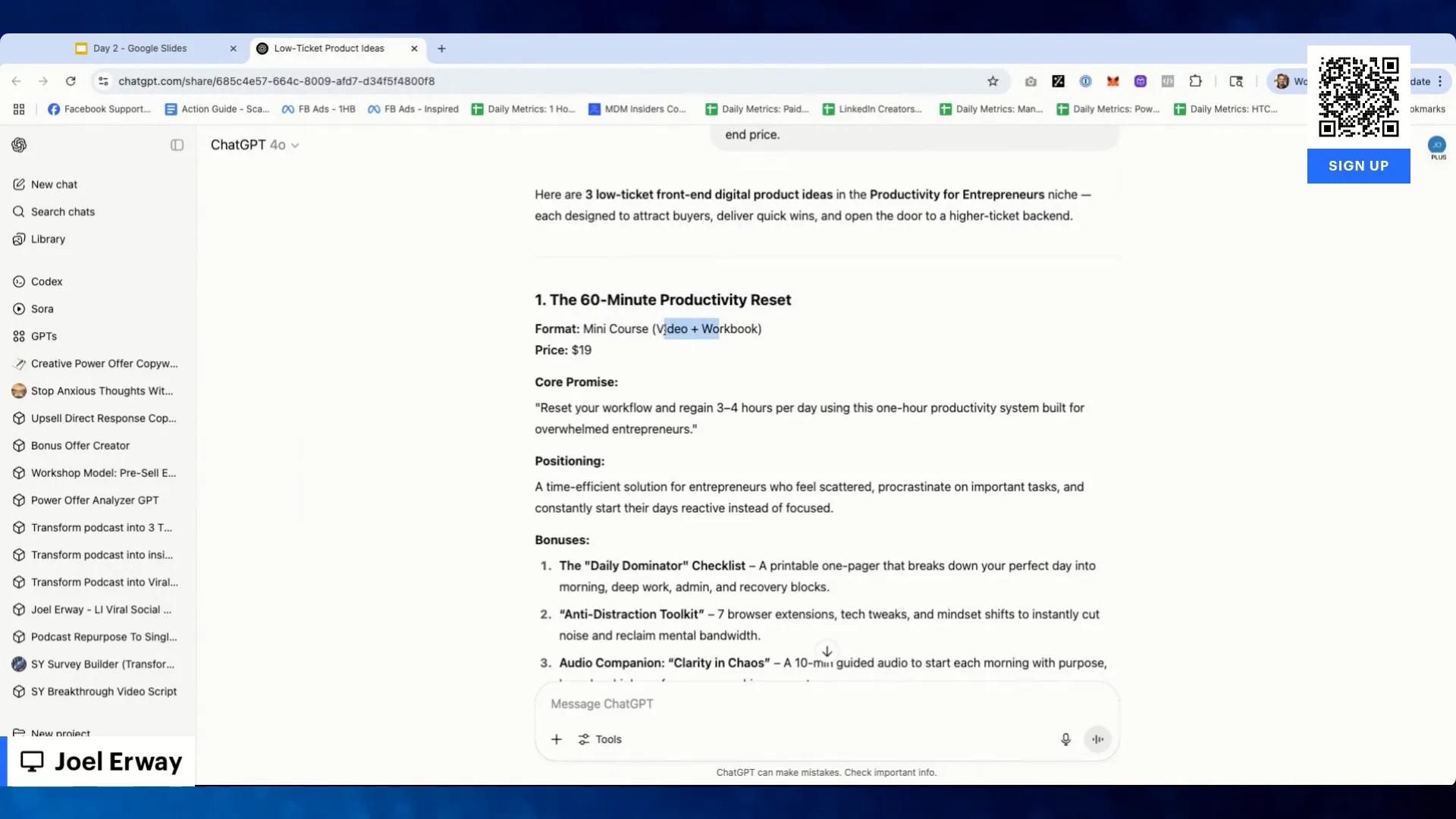Screen dimensions: 1456x819
Task: Toggle the sidebar collapse icon
Action: (177, 145)
